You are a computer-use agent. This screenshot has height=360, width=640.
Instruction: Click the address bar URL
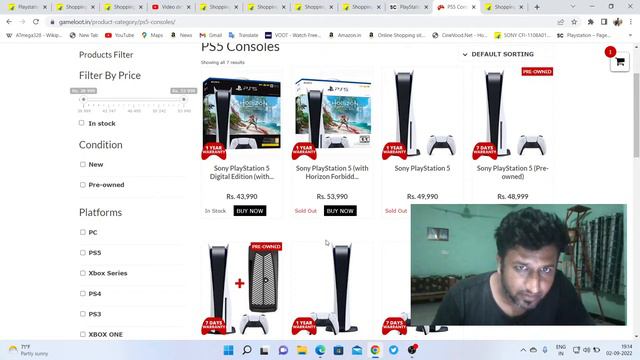(117, 22)
